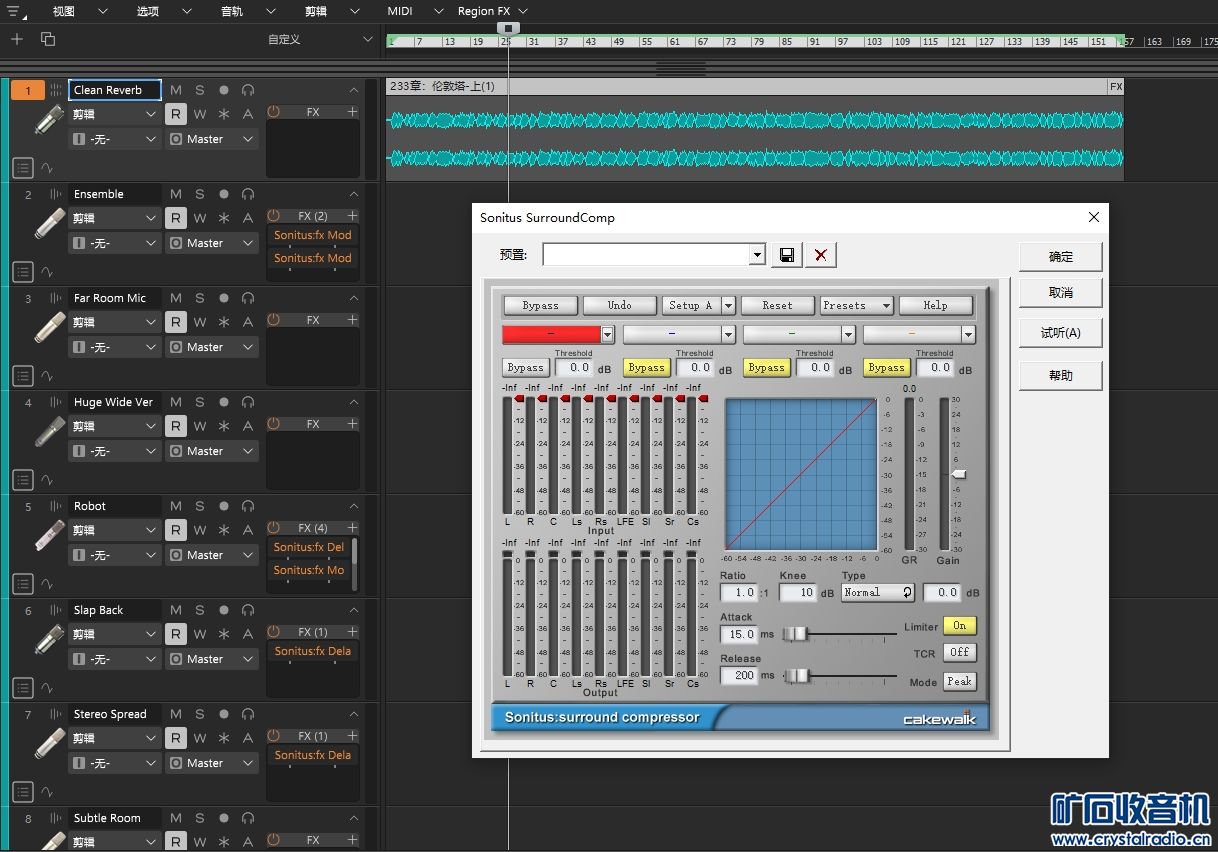Click the Ratio value input field
This screenshot has height=852, width=1218.
(739, 592)
